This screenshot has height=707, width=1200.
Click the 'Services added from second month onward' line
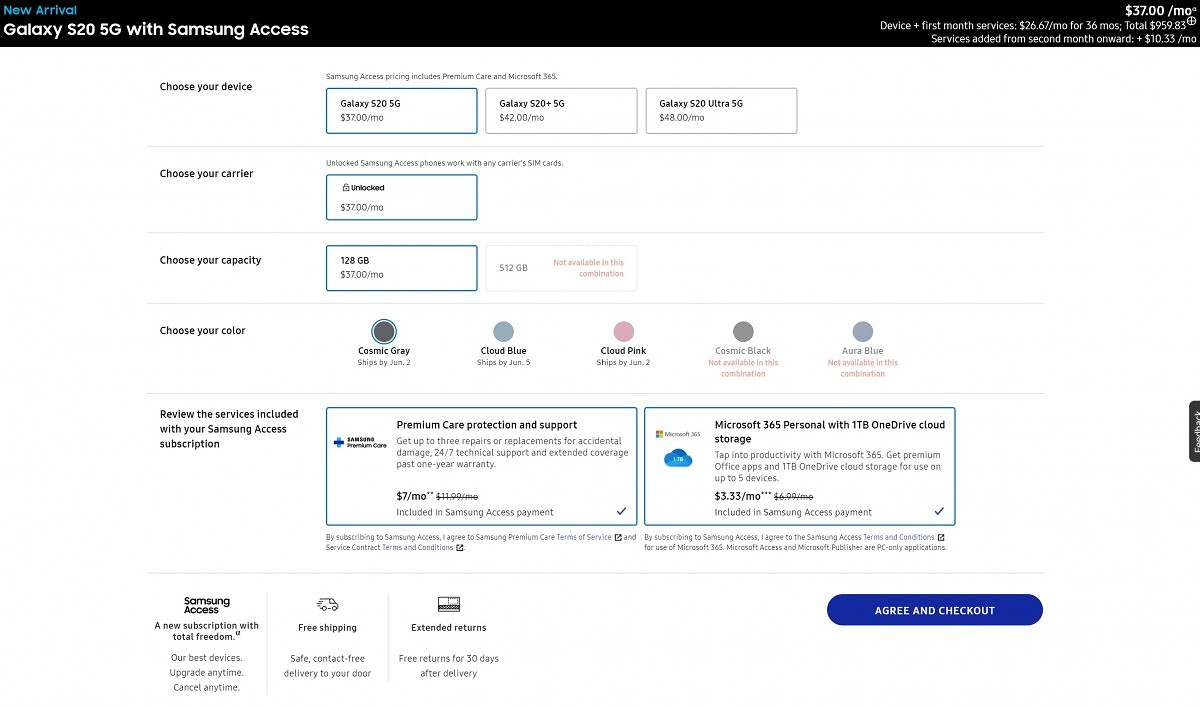pyautogui.click(x=1061, y=39)
